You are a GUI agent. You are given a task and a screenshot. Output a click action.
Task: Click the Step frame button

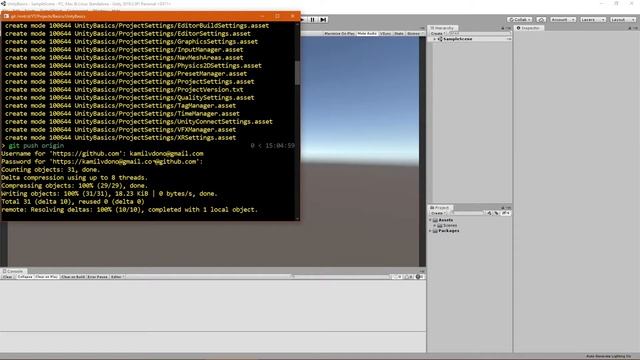point(323,20)
